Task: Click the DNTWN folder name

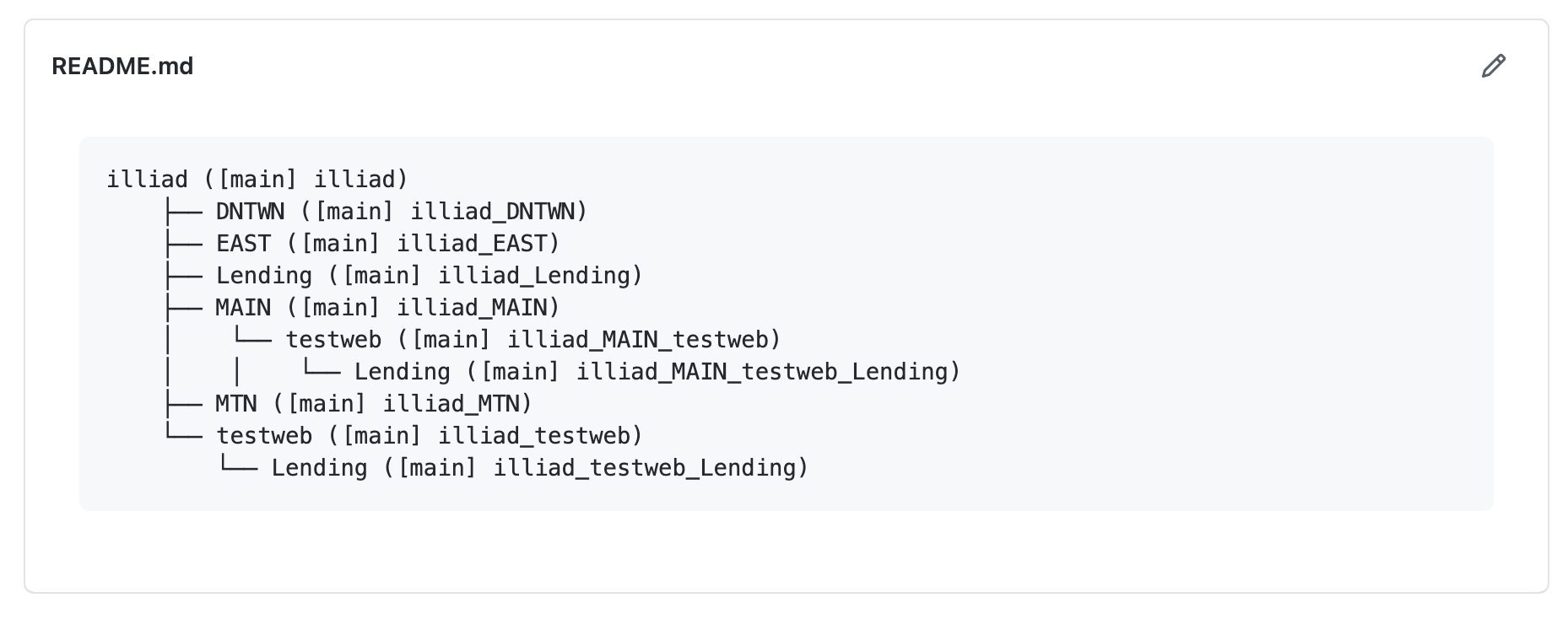Action: (x=250, y=212)
